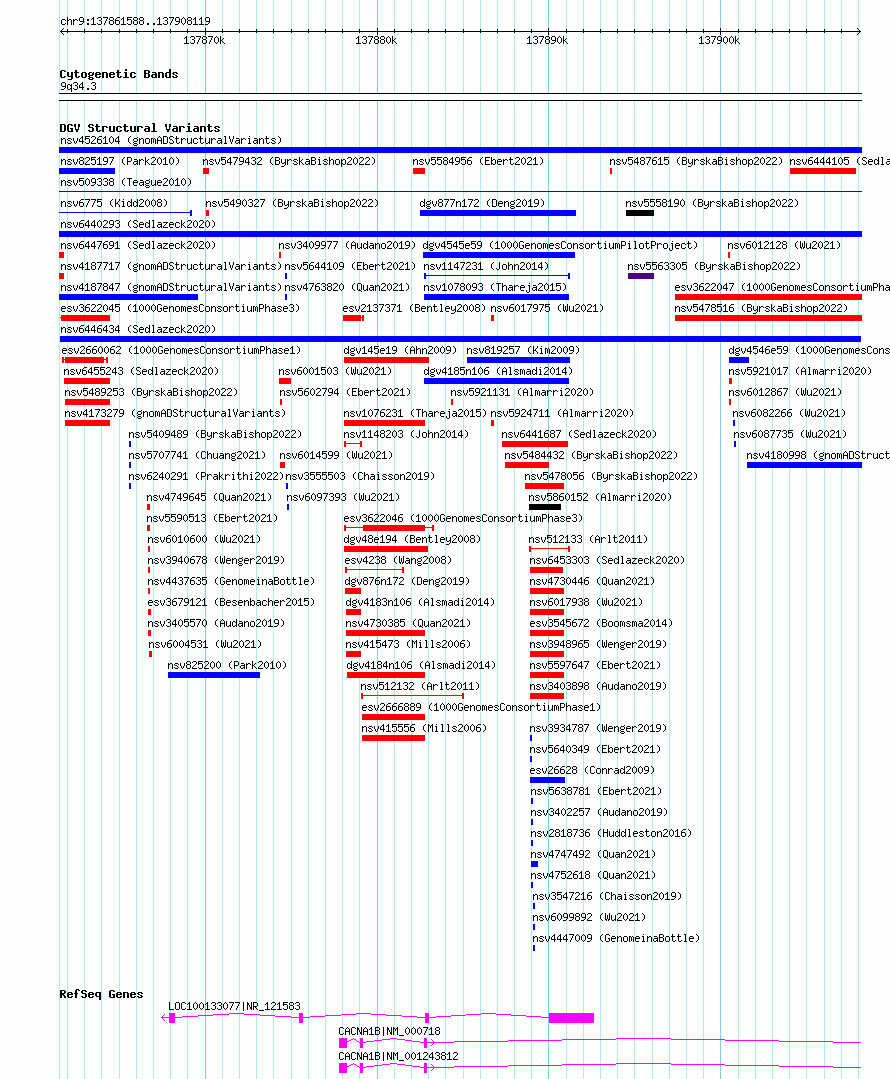Image resolution: width=890 pixels, height=1079 pixels.
Task: Open nsv512133 (Arlt2011) variant
Action: tap(589, 539)
